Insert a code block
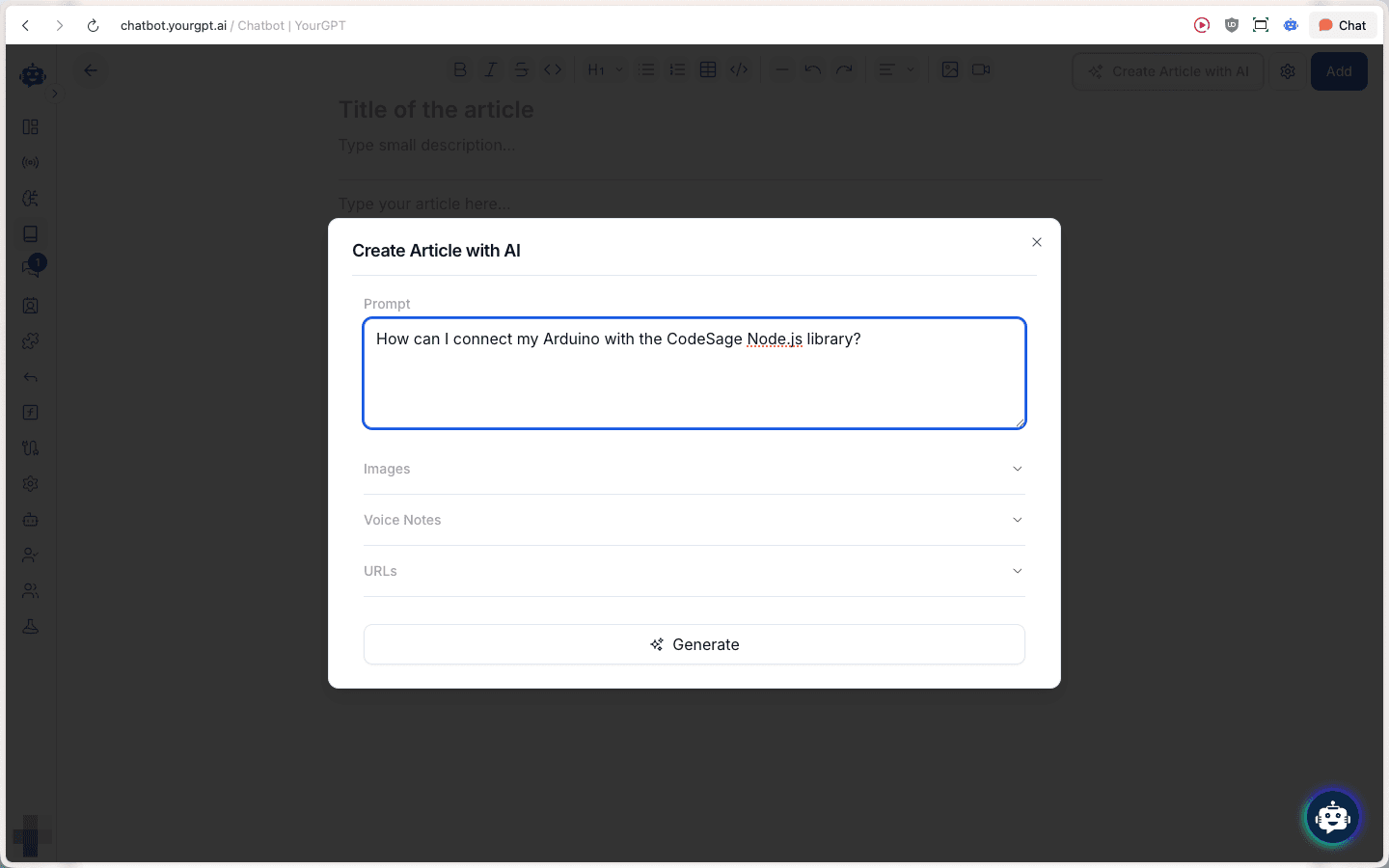 pos(739,69)
